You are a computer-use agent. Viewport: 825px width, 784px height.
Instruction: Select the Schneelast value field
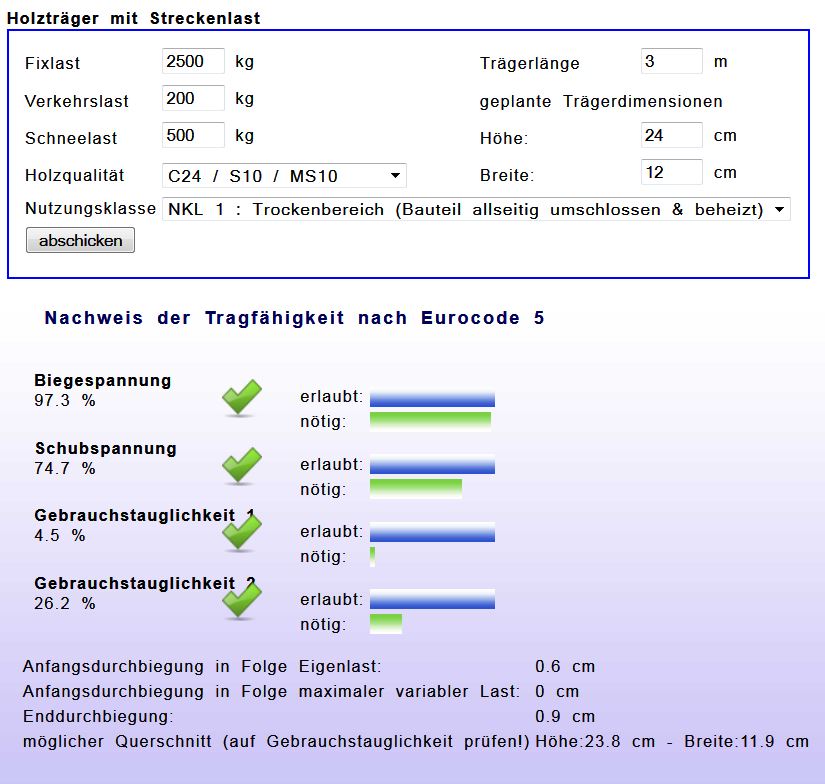click(x=193, y=135)
